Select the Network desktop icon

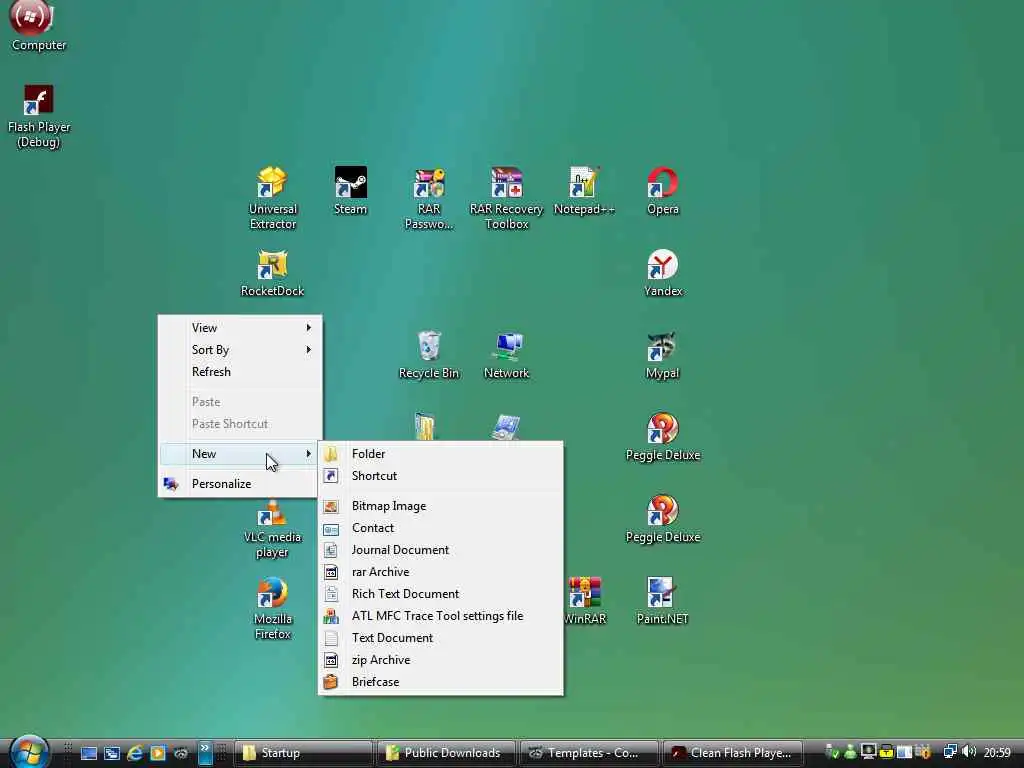coord(506,355)
